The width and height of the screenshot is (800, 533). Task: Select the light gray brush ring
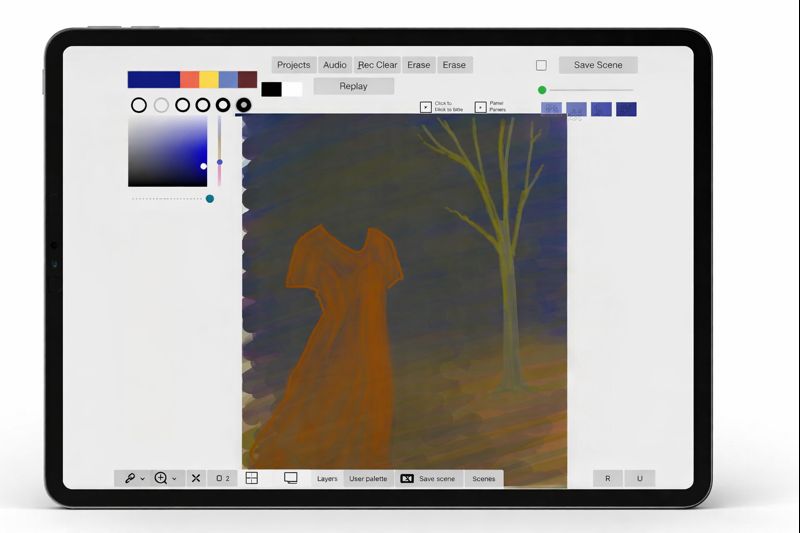[161, 105]
